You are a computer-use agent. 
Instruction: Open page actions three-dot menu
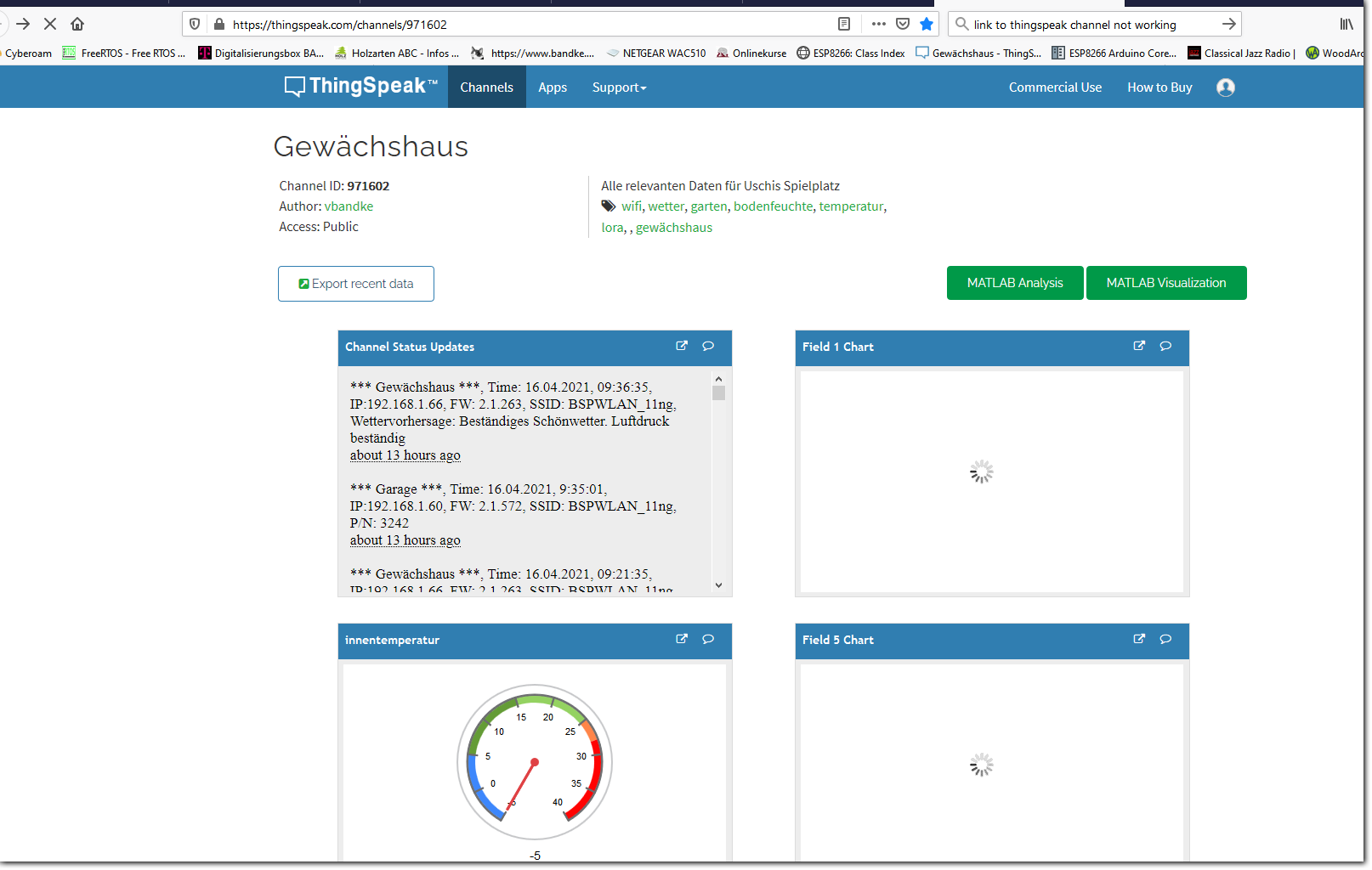(x=879, y=24)
